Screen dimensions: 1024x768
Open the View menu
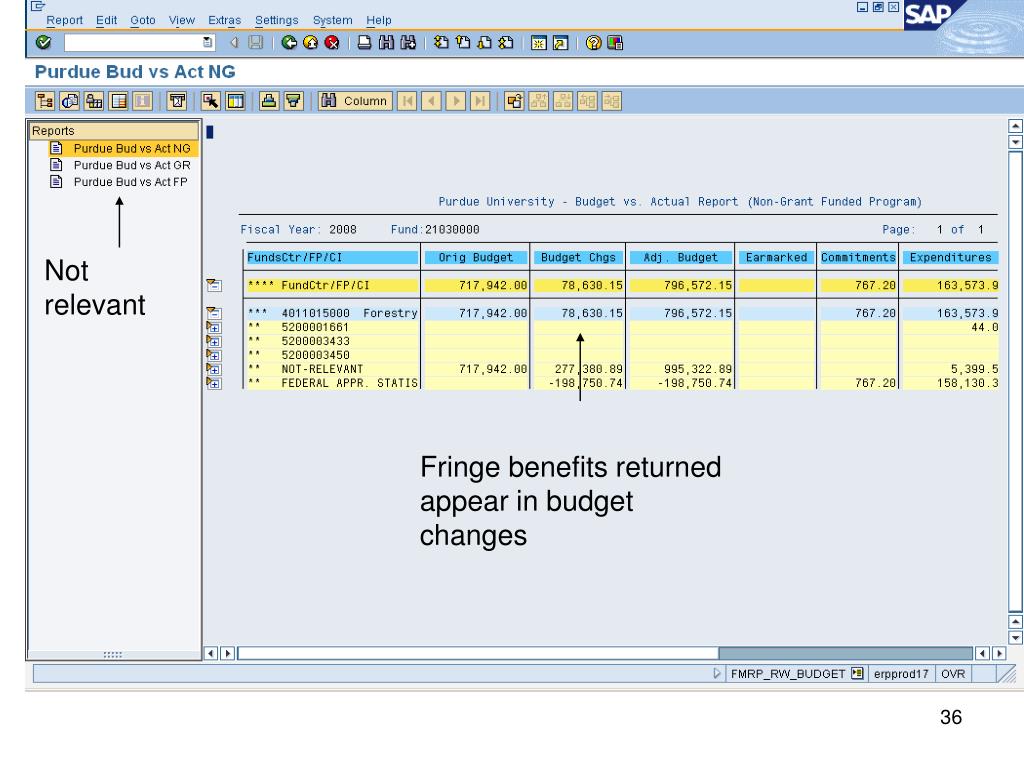[182, 20]
